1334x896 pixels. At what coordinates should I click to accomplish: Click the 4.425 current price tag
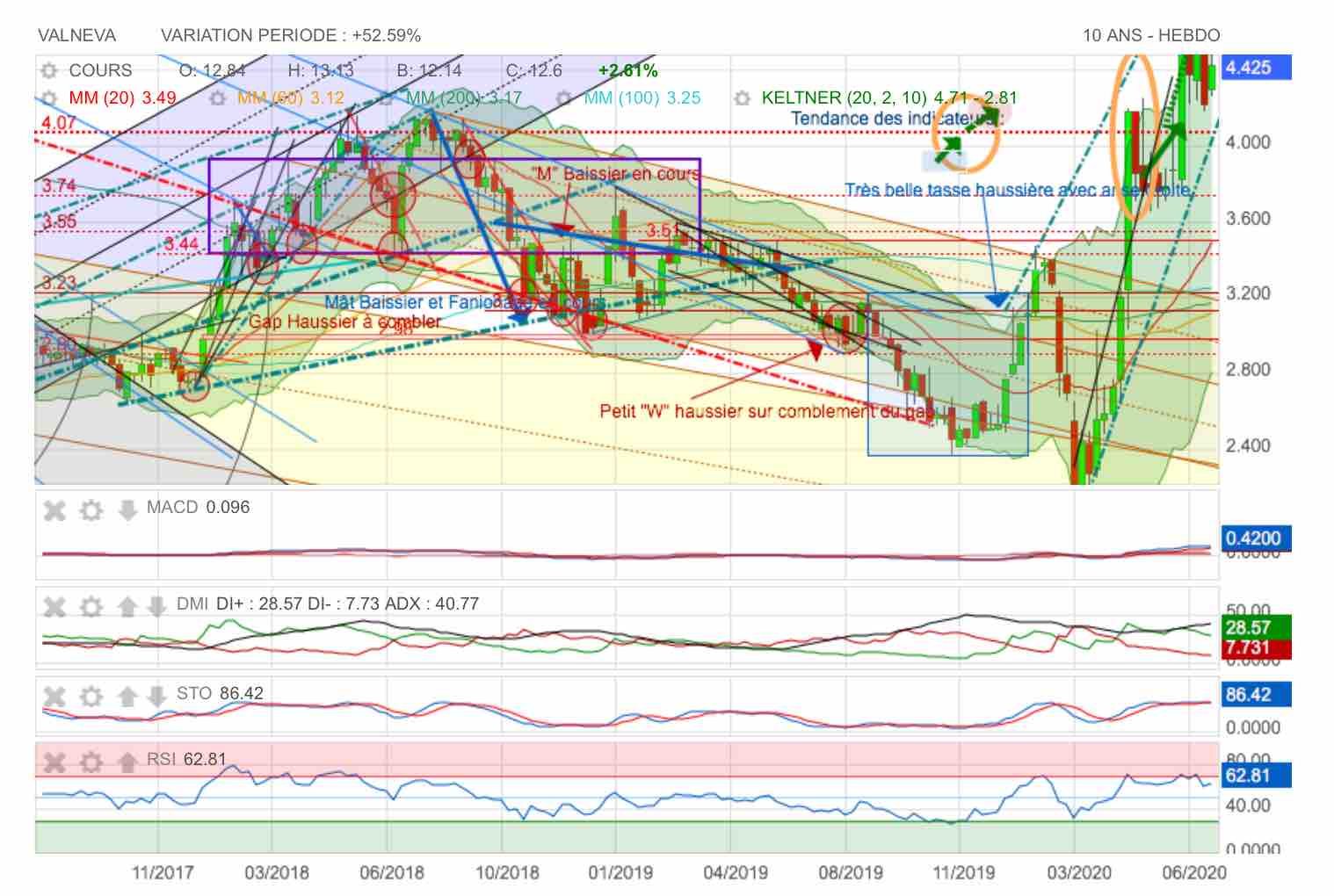[1256, 68]
